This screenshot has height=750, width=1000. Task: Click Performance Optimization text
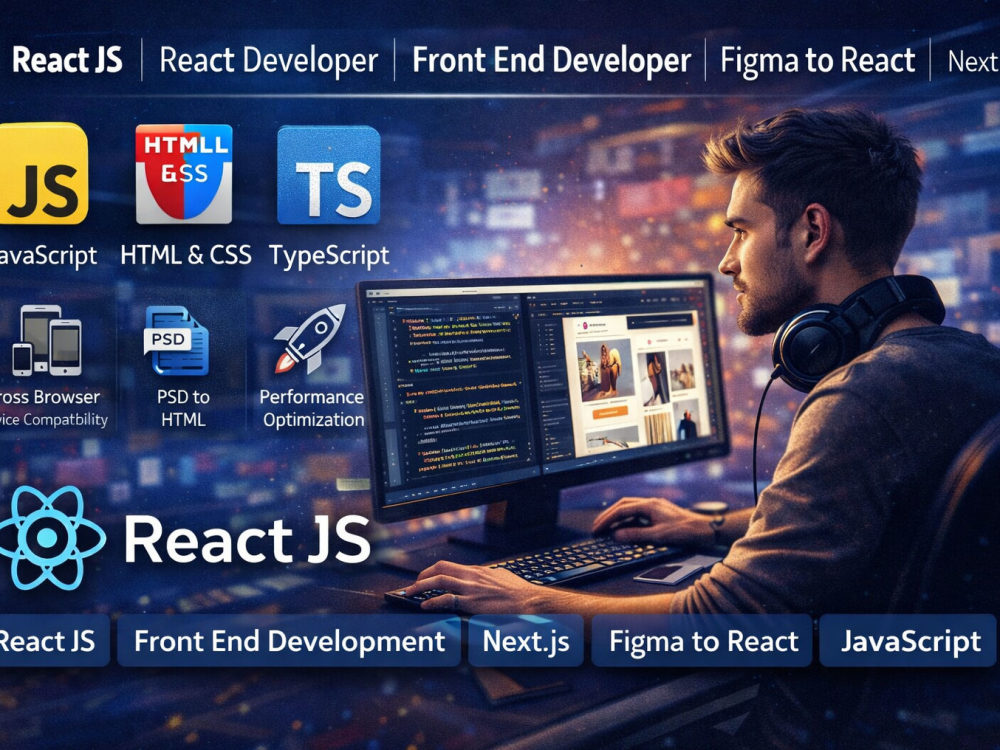(x=312, y=408)
